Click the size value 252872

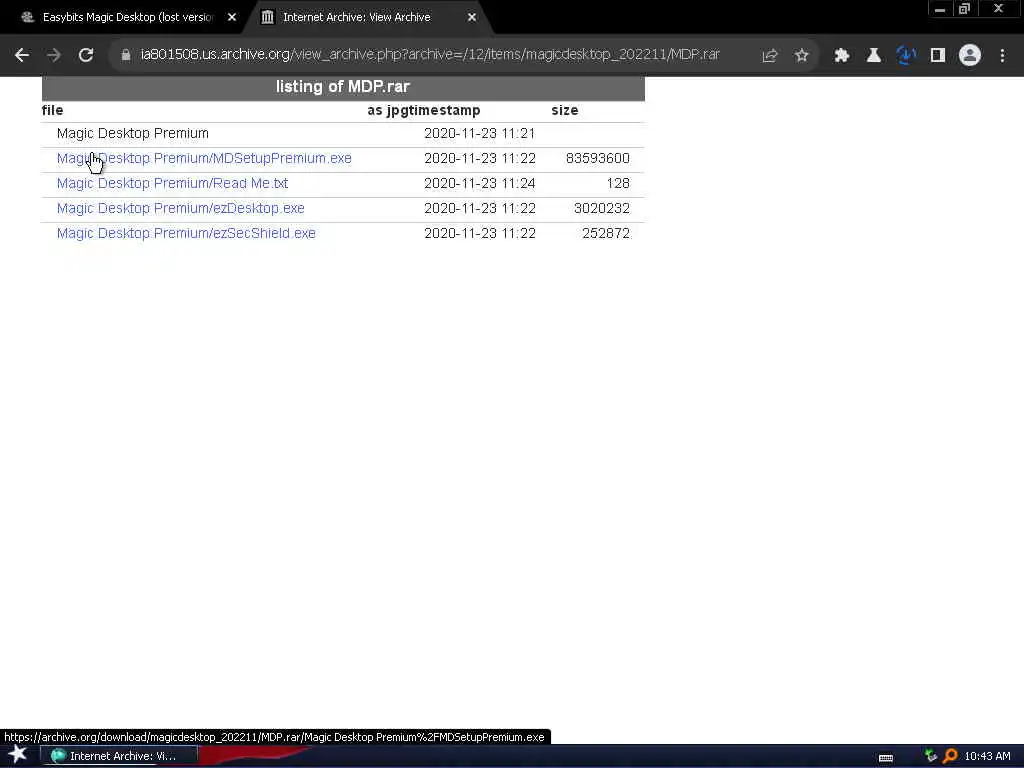(605, 233)
